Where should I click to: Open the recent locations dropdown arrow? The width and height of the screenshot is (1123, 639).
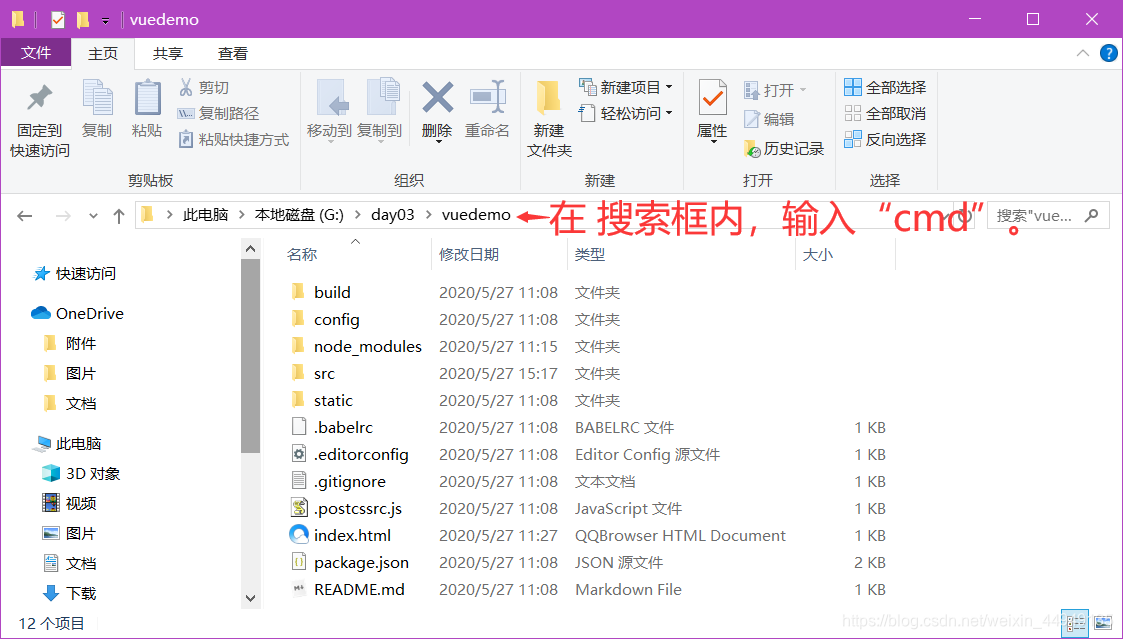93,216
